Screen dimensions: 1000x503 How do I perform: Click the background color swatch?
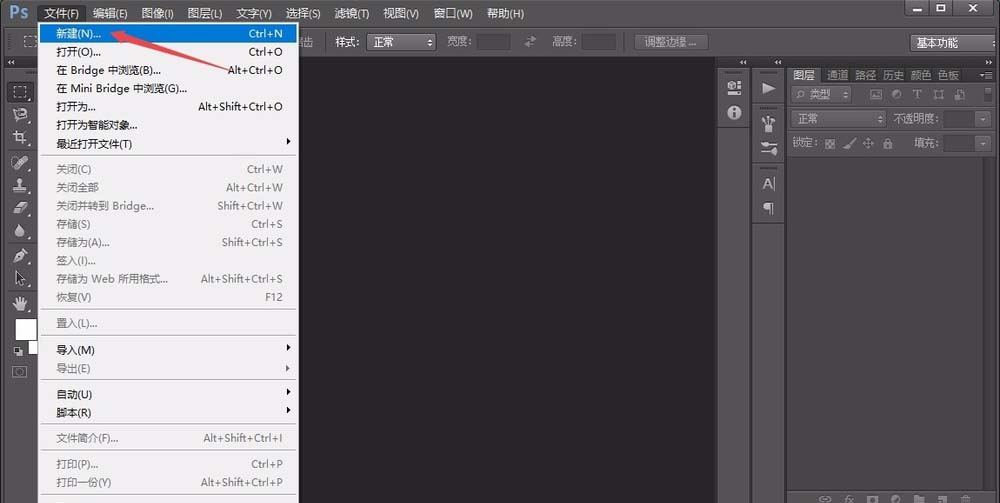tap(33, 347)
